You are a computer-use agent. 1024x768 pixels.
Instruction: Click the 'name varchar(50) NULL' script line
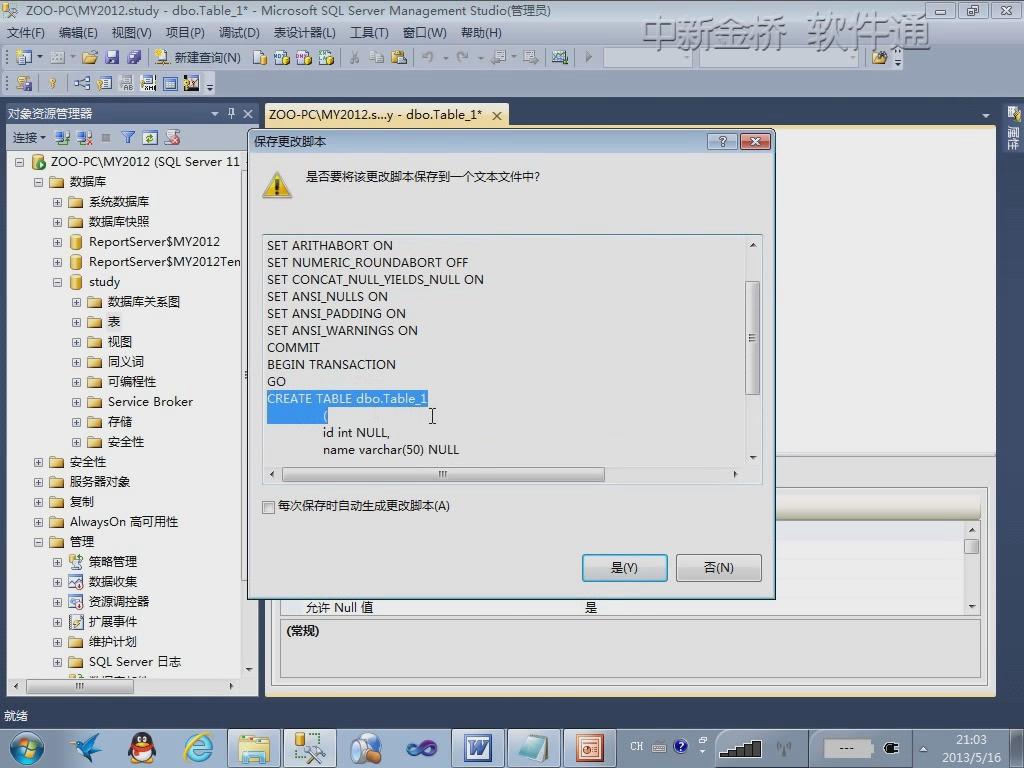[391, 449]
